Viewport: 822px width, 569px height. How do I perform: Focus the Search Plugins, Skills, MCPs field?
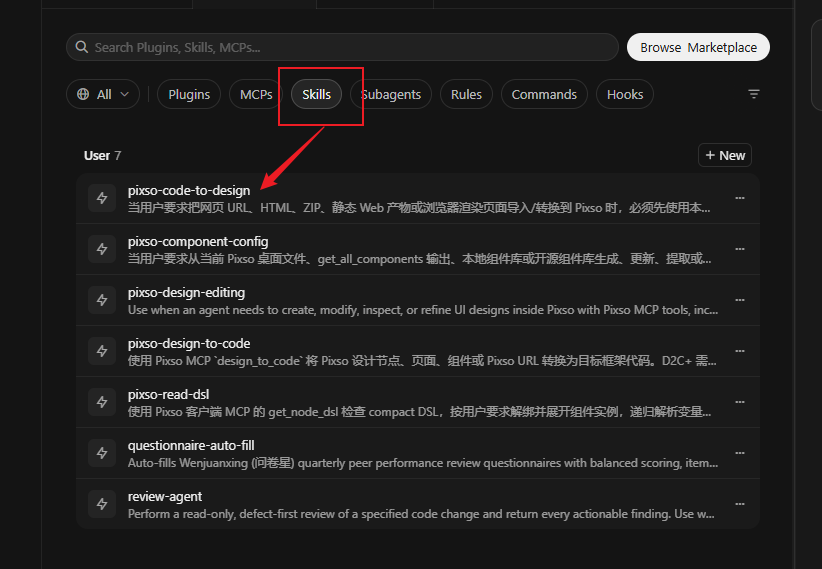coord(342,47)
